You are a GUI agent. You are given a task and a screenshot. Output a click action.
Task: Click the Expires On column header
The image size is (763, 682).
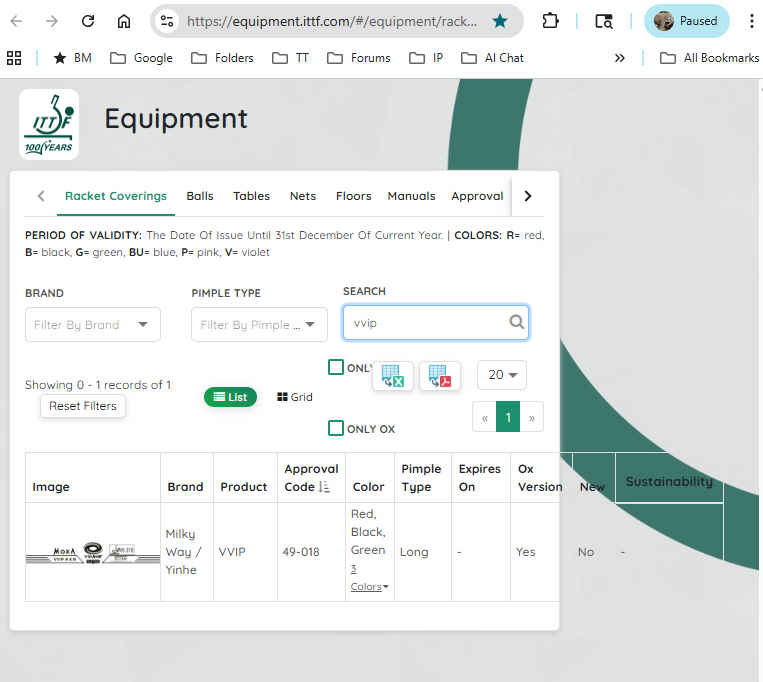tap(479, 478)
